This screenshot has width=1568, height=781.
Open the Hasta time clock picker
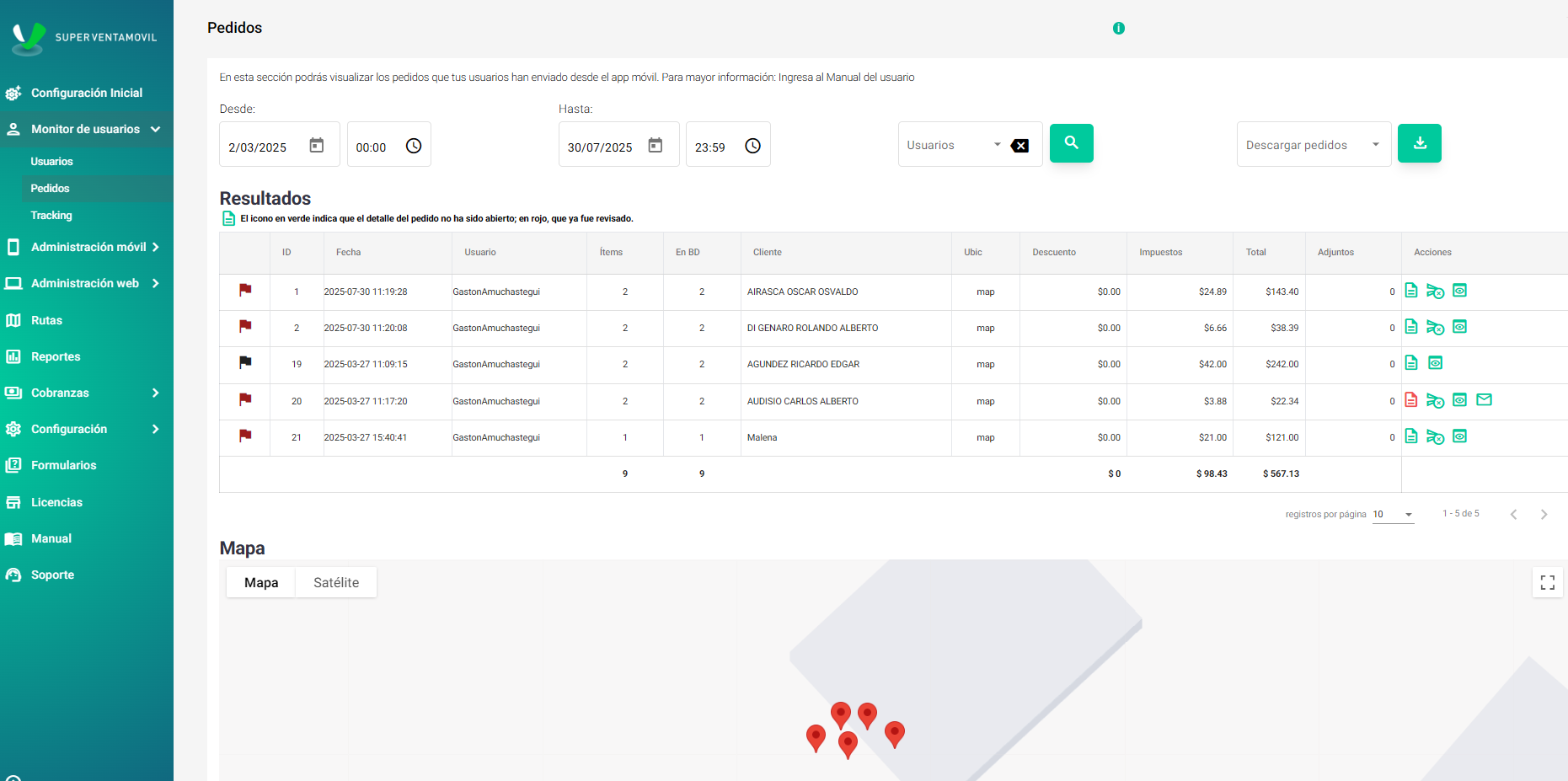tap(753, 146)
